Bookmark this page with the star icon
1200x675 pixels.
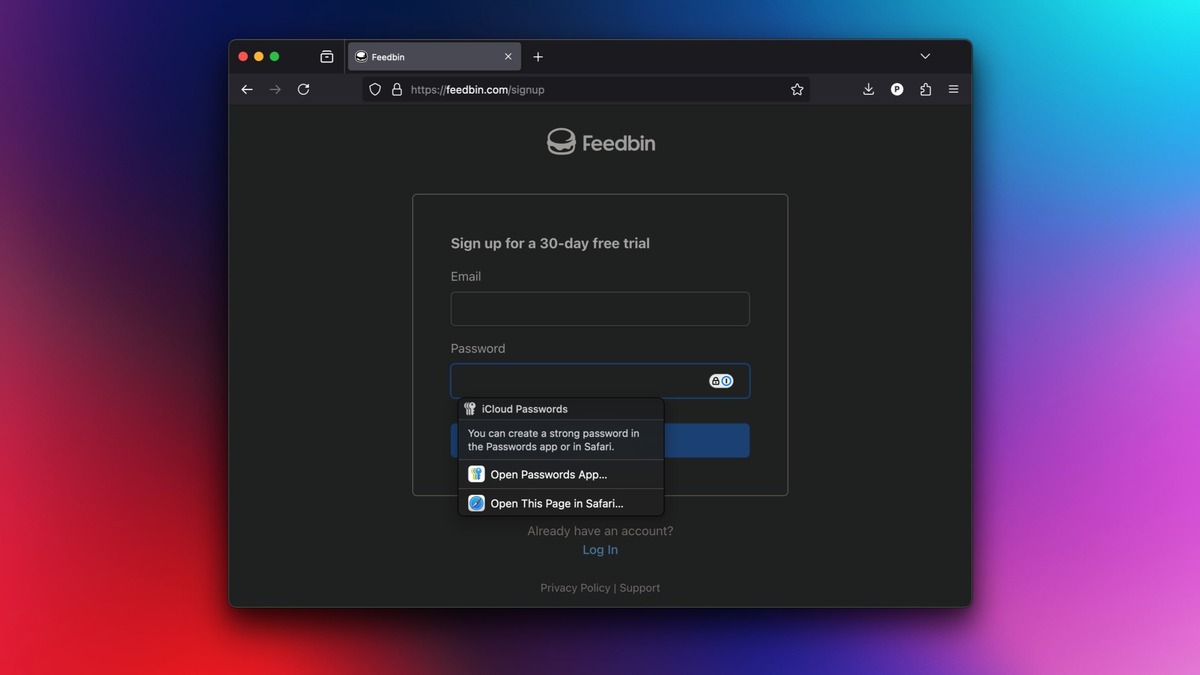pos(797,89)
